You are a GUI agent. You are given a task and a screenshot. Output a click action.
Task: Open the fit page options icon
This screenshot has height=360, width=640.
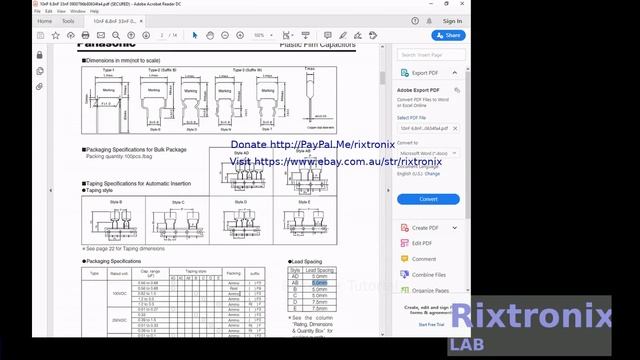click(287, 36)
